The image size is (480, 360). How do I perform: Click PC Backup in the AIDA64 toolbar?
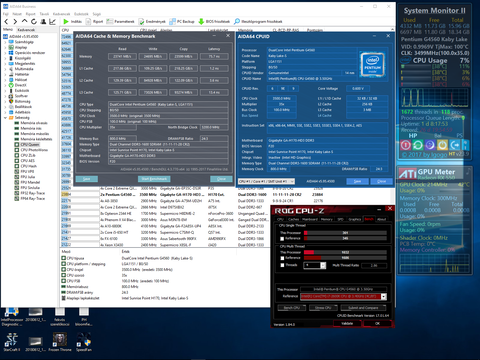[x=182, y=22]
